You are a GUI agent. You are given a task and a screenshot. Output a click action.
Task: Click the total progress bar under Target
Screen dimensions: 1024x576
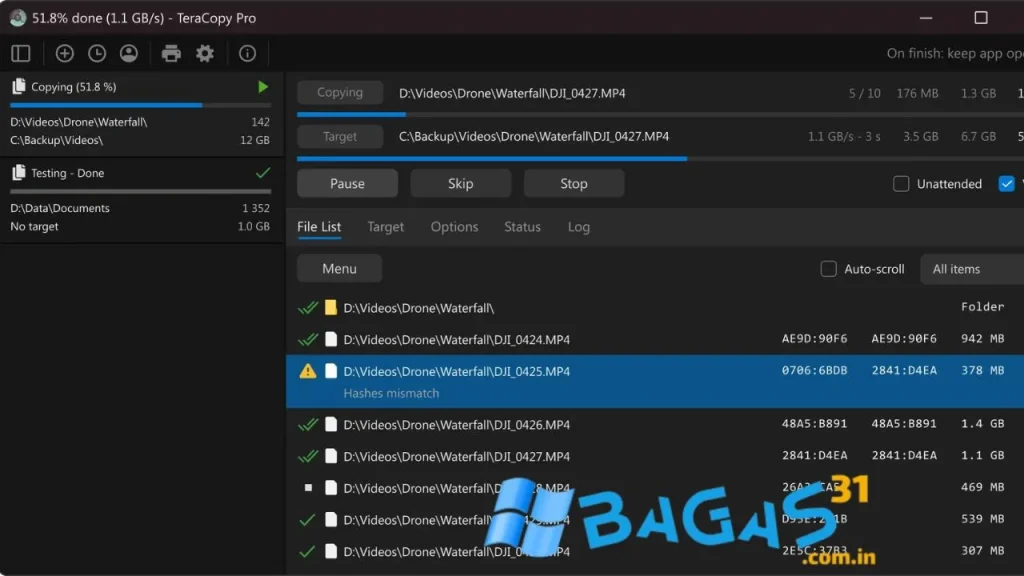coord(660,158)
